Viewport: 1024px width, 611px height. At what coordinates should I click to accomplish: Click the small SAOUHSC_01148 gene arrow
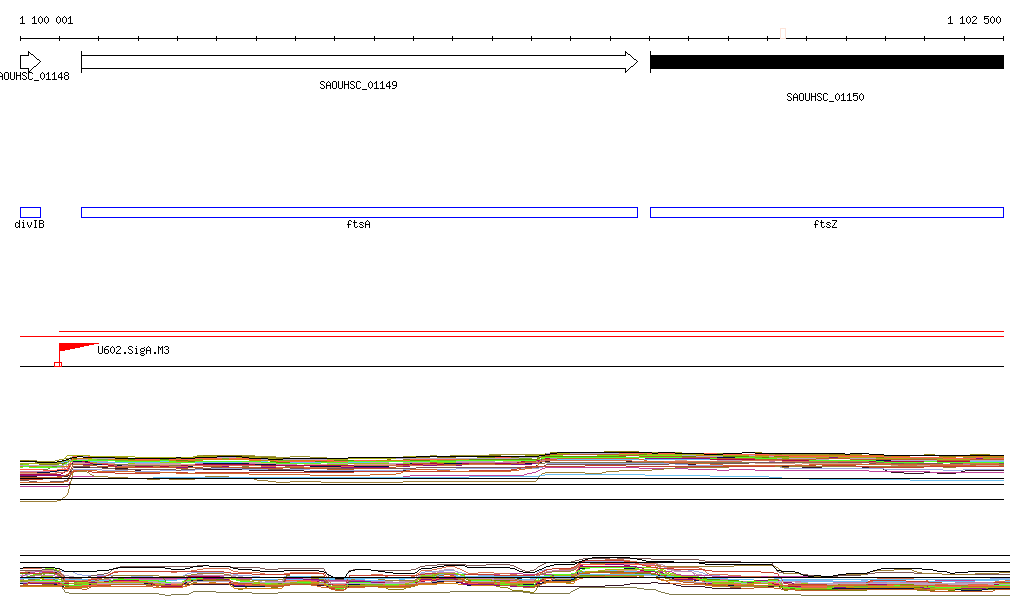coord(30,62)
